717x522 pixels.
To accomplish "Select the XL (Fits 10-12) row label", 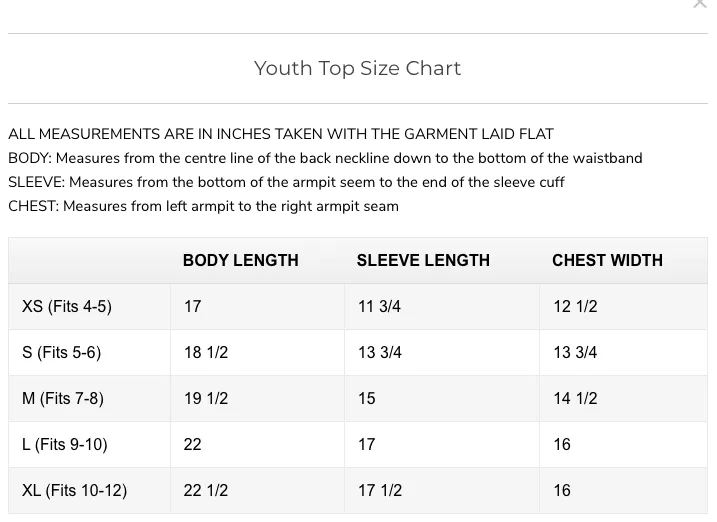I will pos(75,490).
